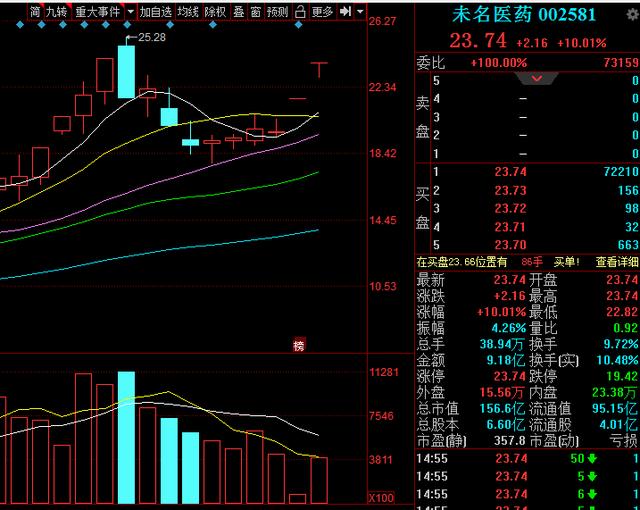Toggle 除权 ex-rights adjustment
The width and height of the screenshot is (640, 510).
pos(215,12)
